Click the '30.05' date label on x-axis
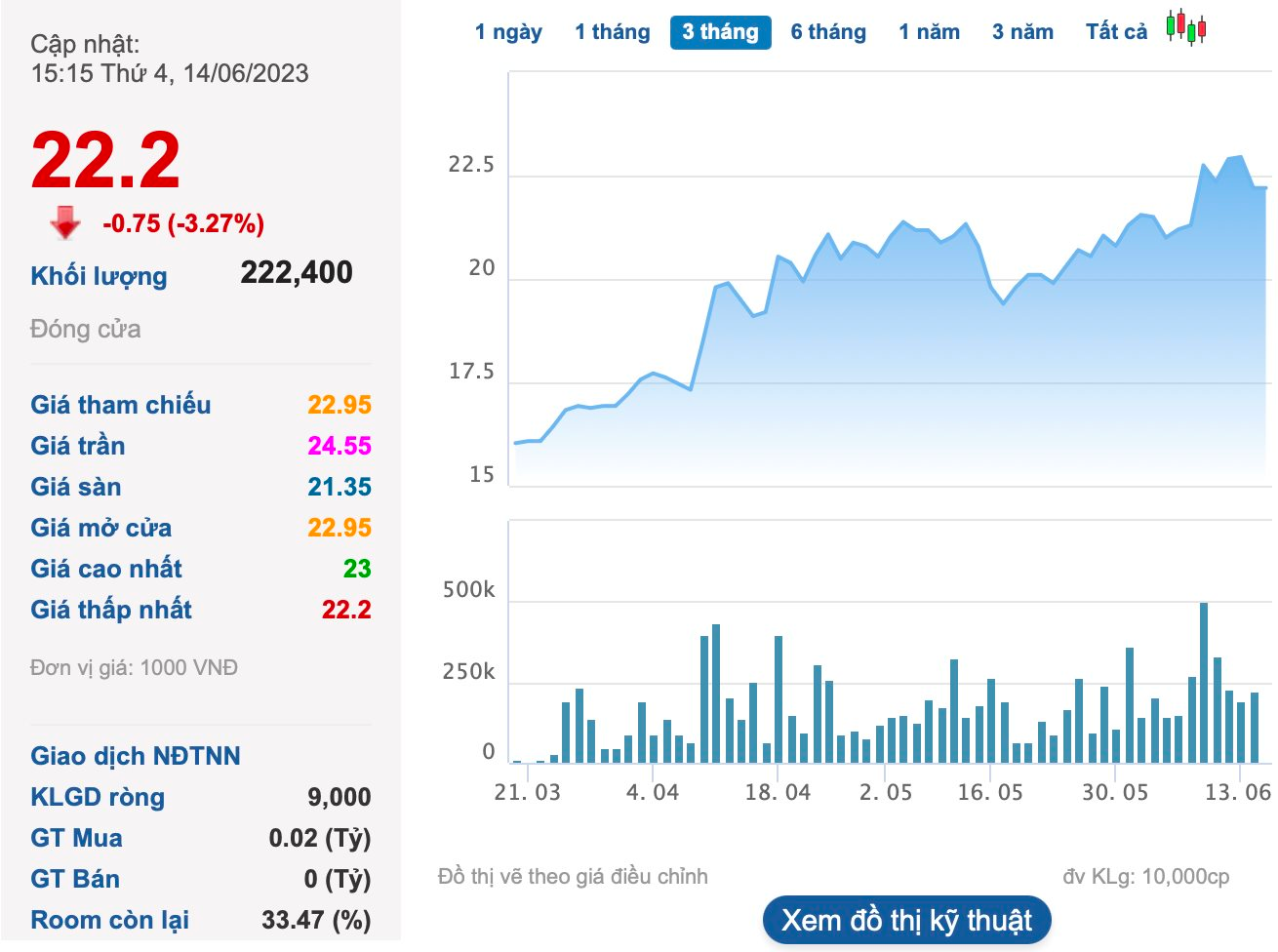The width and height of the screenshot is (1278, 952). coord(1115,792)
